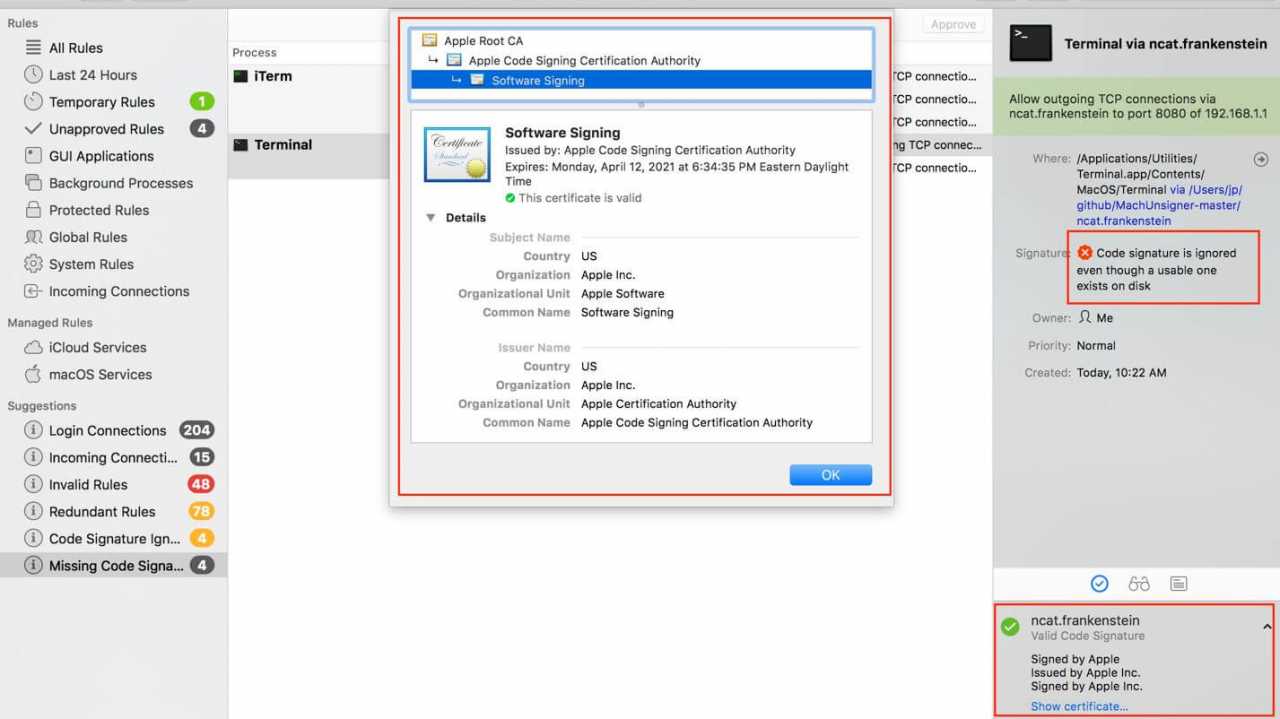The image size is (1280, 719).
Task: Select All Rules in sidebar
Action: pyautogui.click(x=76, y=48)
